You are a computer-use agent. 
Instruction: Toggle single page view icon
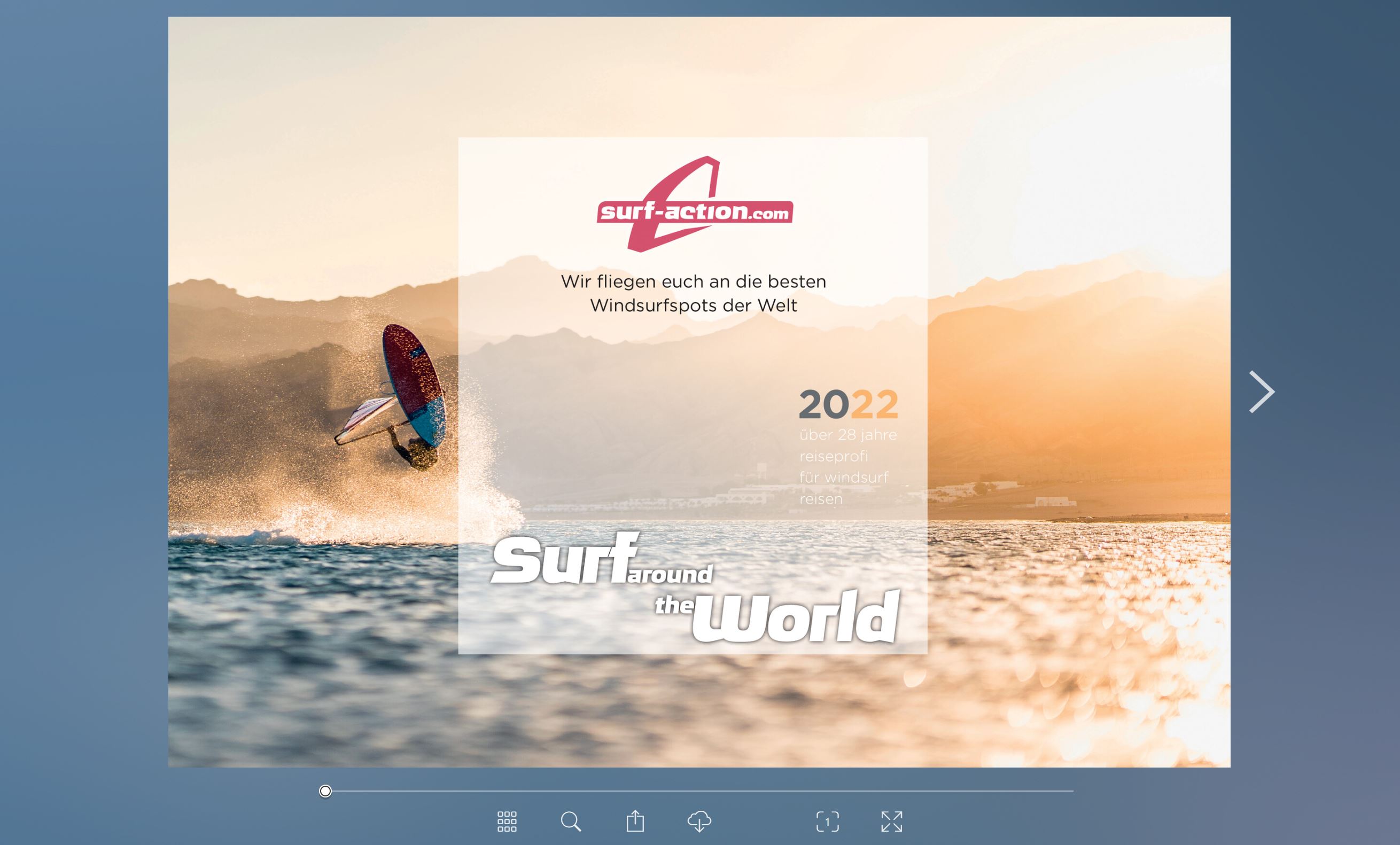click(x=827, y=821)
